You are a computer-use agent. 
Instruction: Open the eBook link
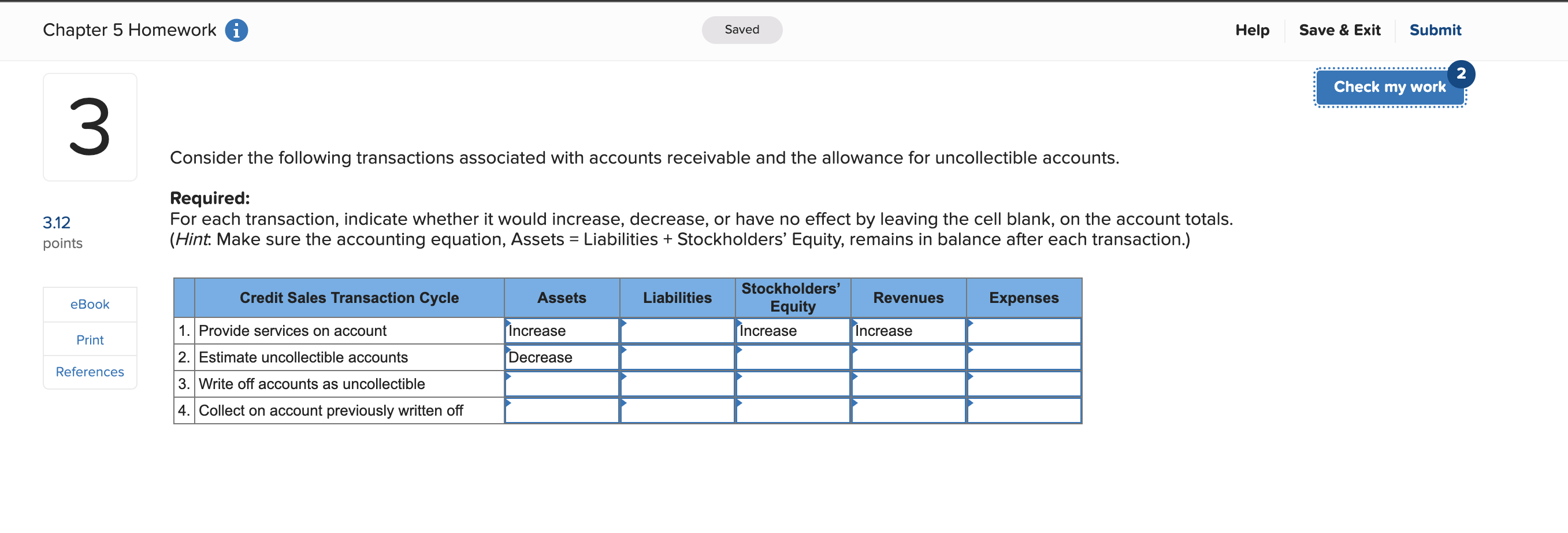90,304
